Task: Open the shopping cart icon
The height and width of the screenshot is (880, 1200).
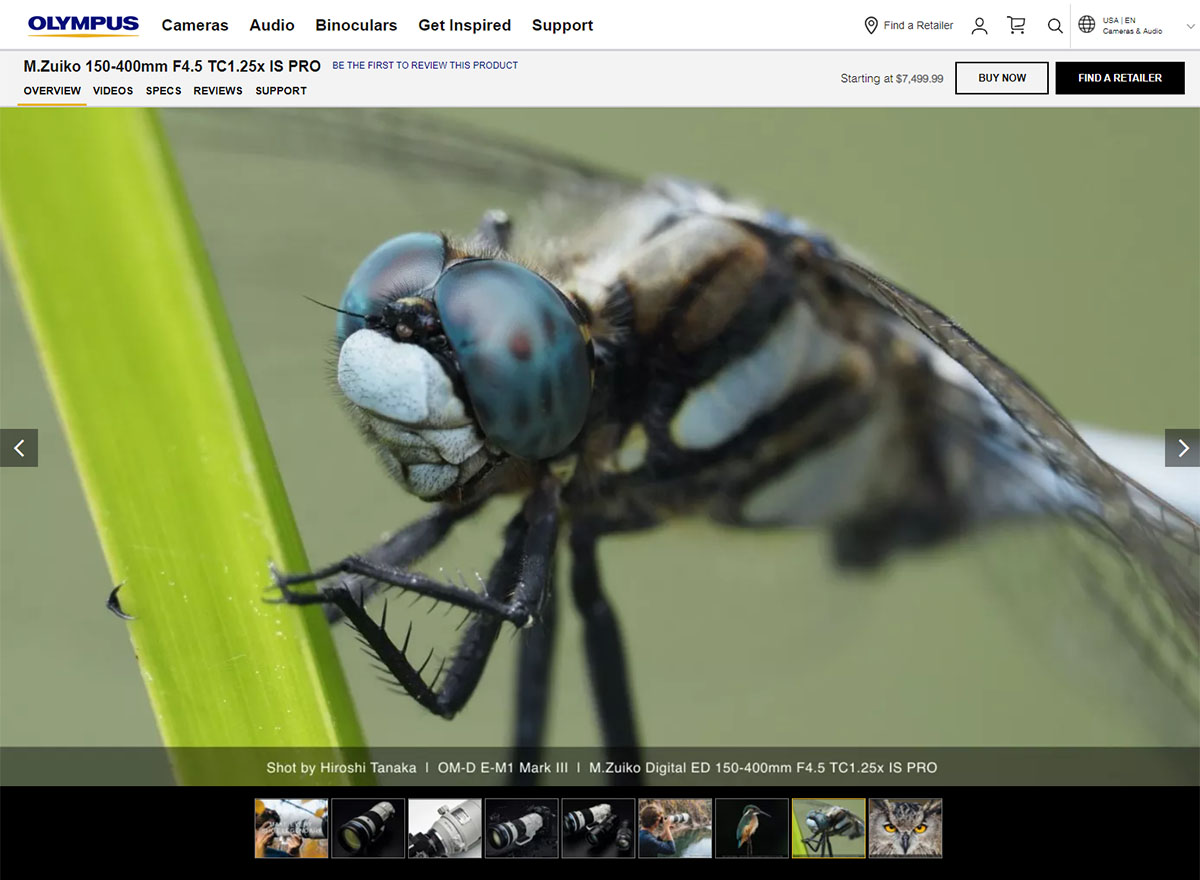Action: click(x=1017, y=25)
